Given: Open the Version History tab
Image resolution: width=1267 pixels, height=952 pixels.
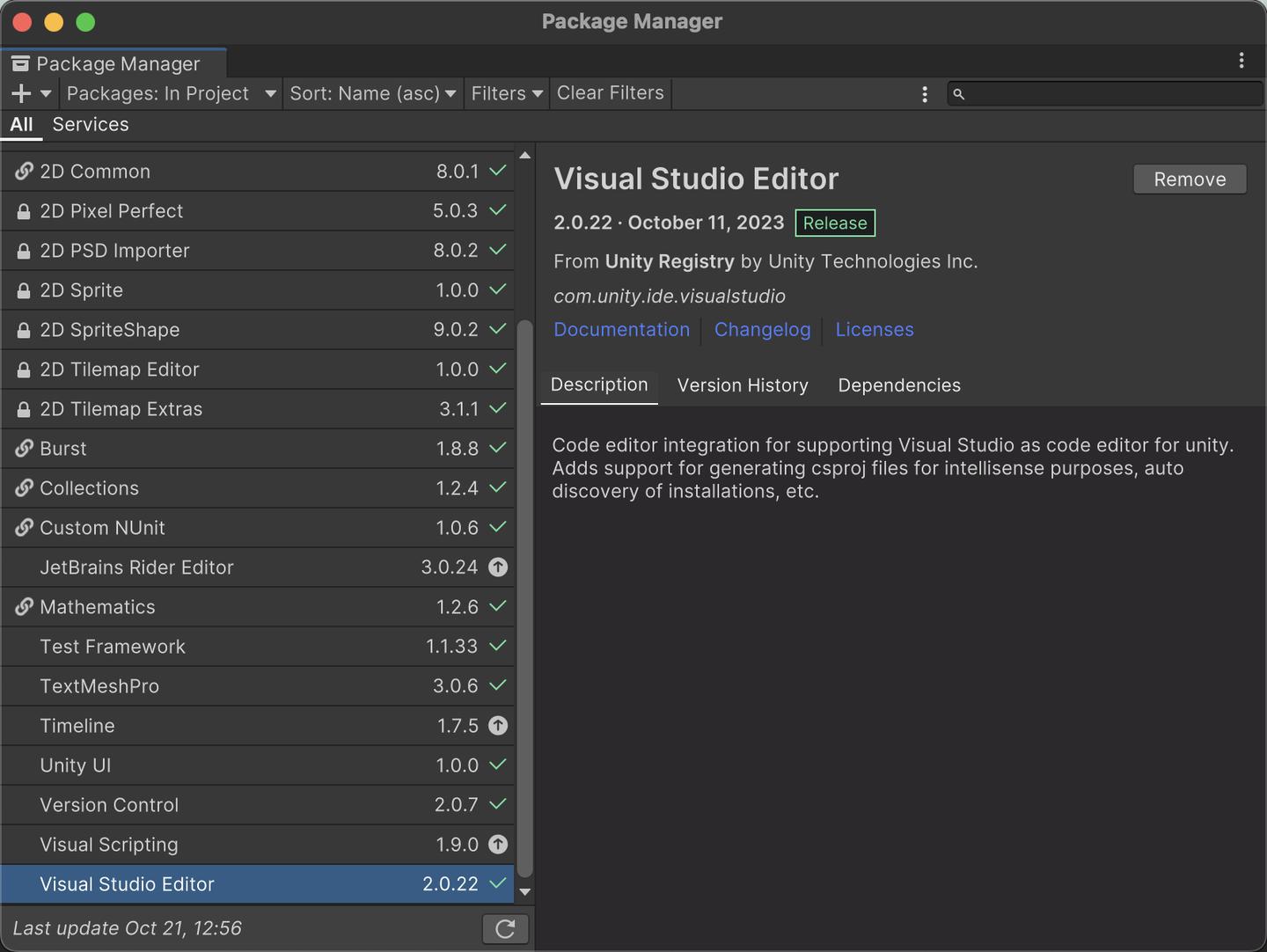Looking at the screenshot, I should pyautogui.click(x=742, y=384).
